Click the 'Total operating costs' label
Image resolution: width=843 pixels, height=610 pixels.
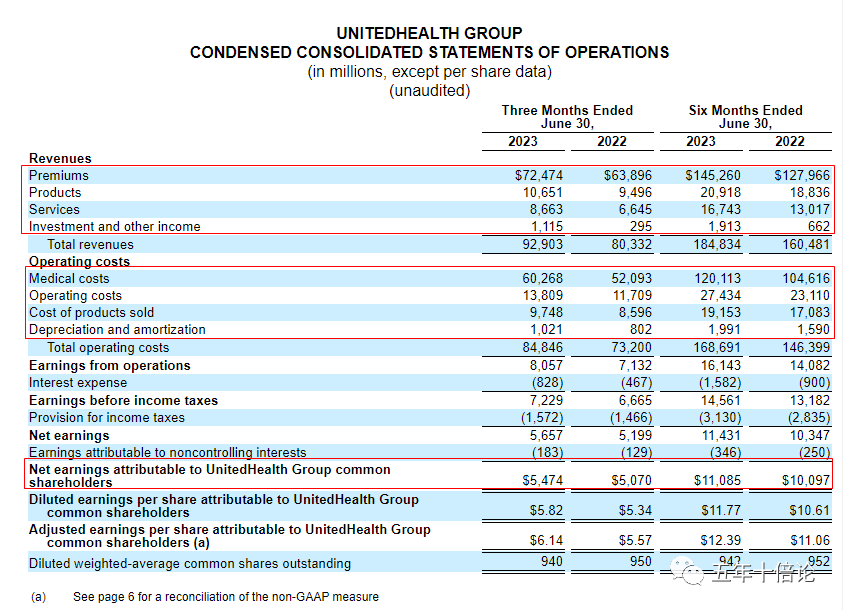click(108, 348)
